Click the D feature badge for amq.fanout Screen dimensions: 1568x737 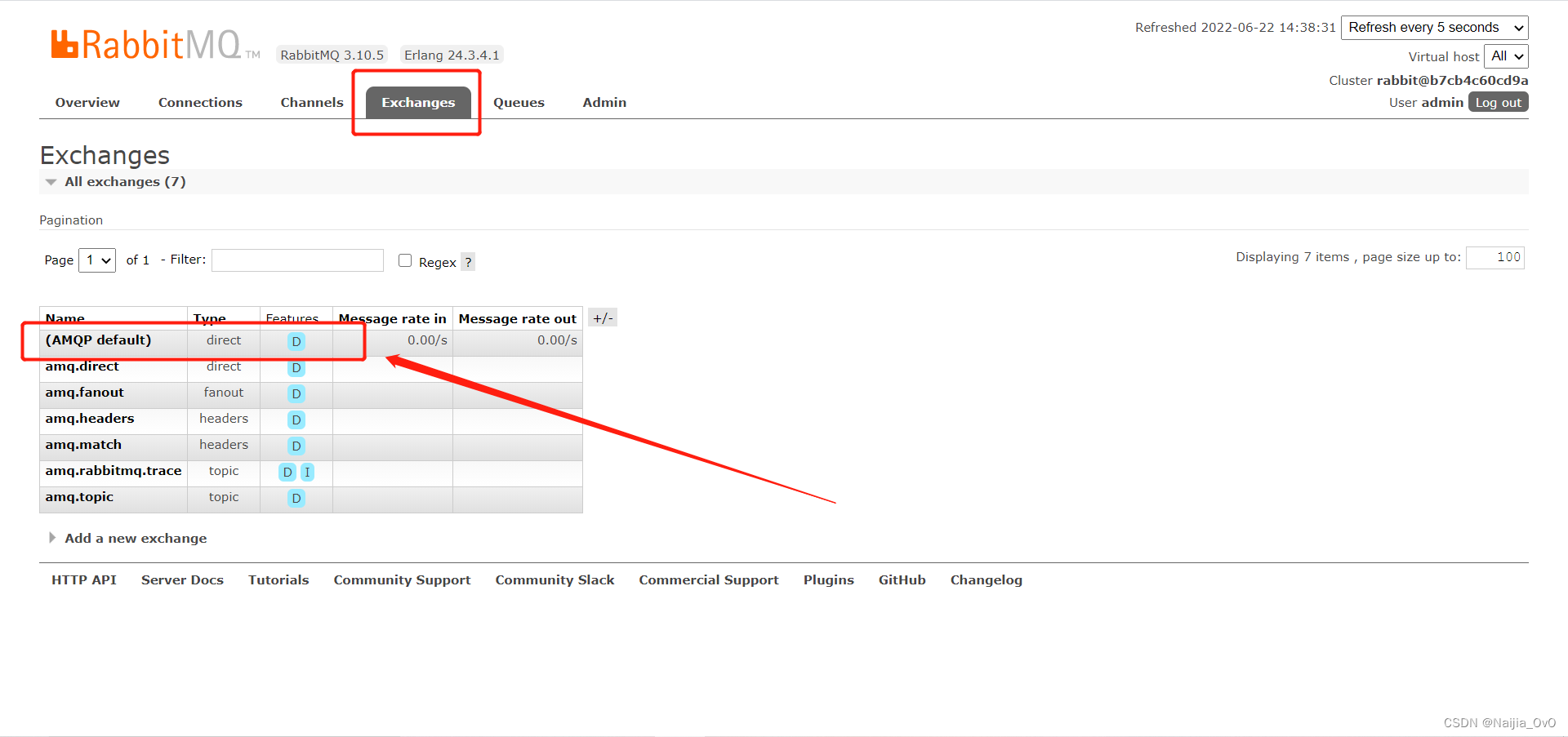[296, 394]
